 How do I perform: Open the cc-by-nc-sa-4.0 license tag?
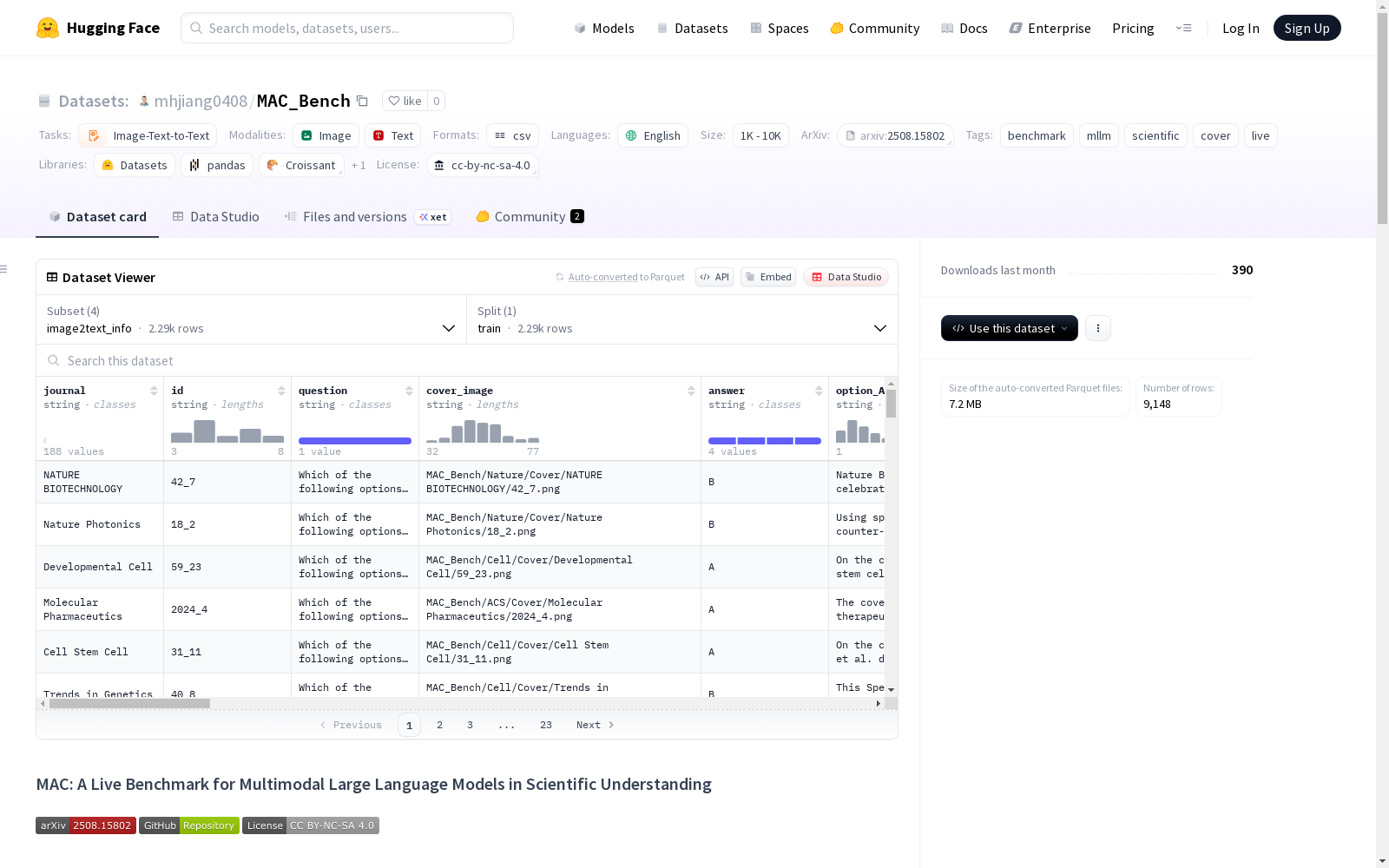(x=482, y=165)
